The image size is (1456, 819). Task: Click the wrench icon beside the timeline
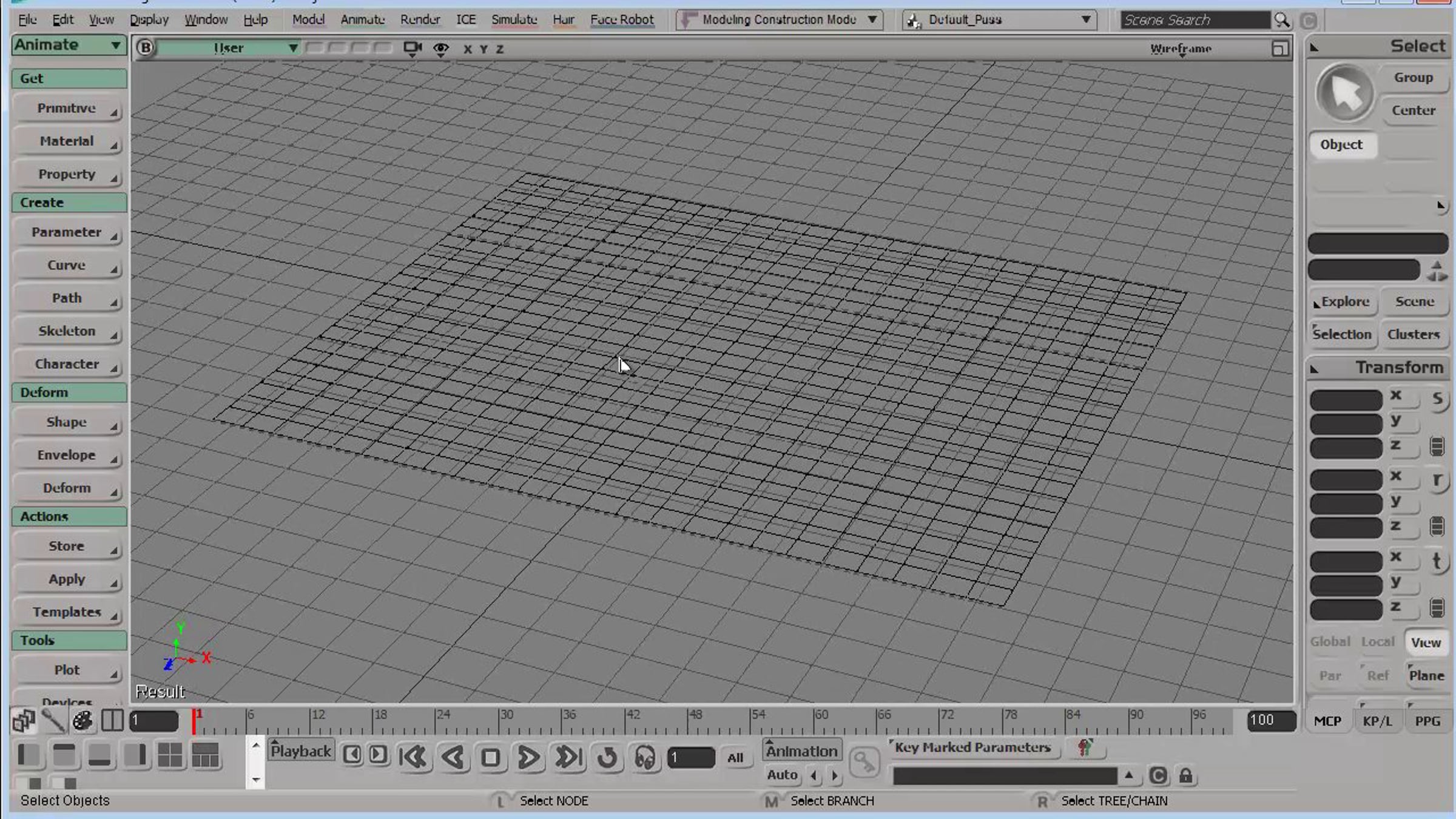tap(54, 720)
